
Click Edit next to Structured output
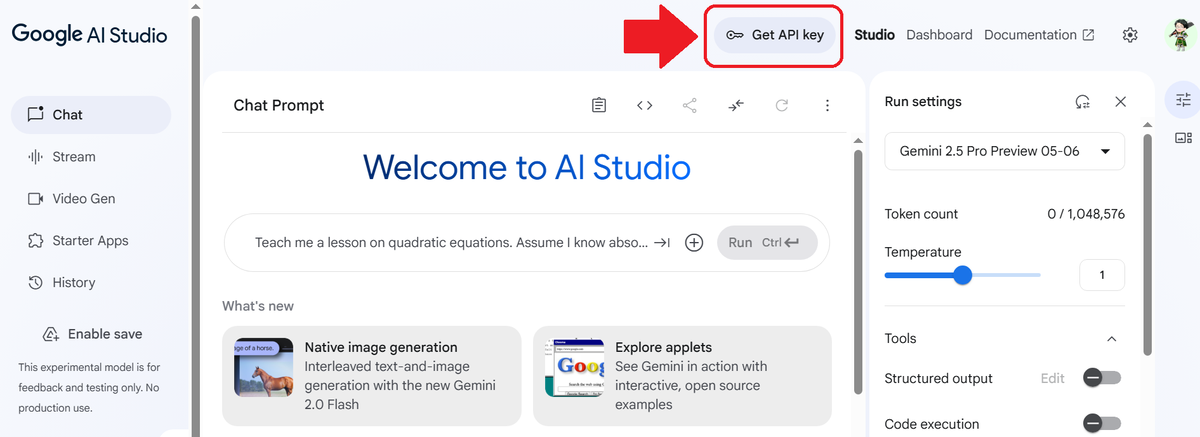click(1053, 378)
